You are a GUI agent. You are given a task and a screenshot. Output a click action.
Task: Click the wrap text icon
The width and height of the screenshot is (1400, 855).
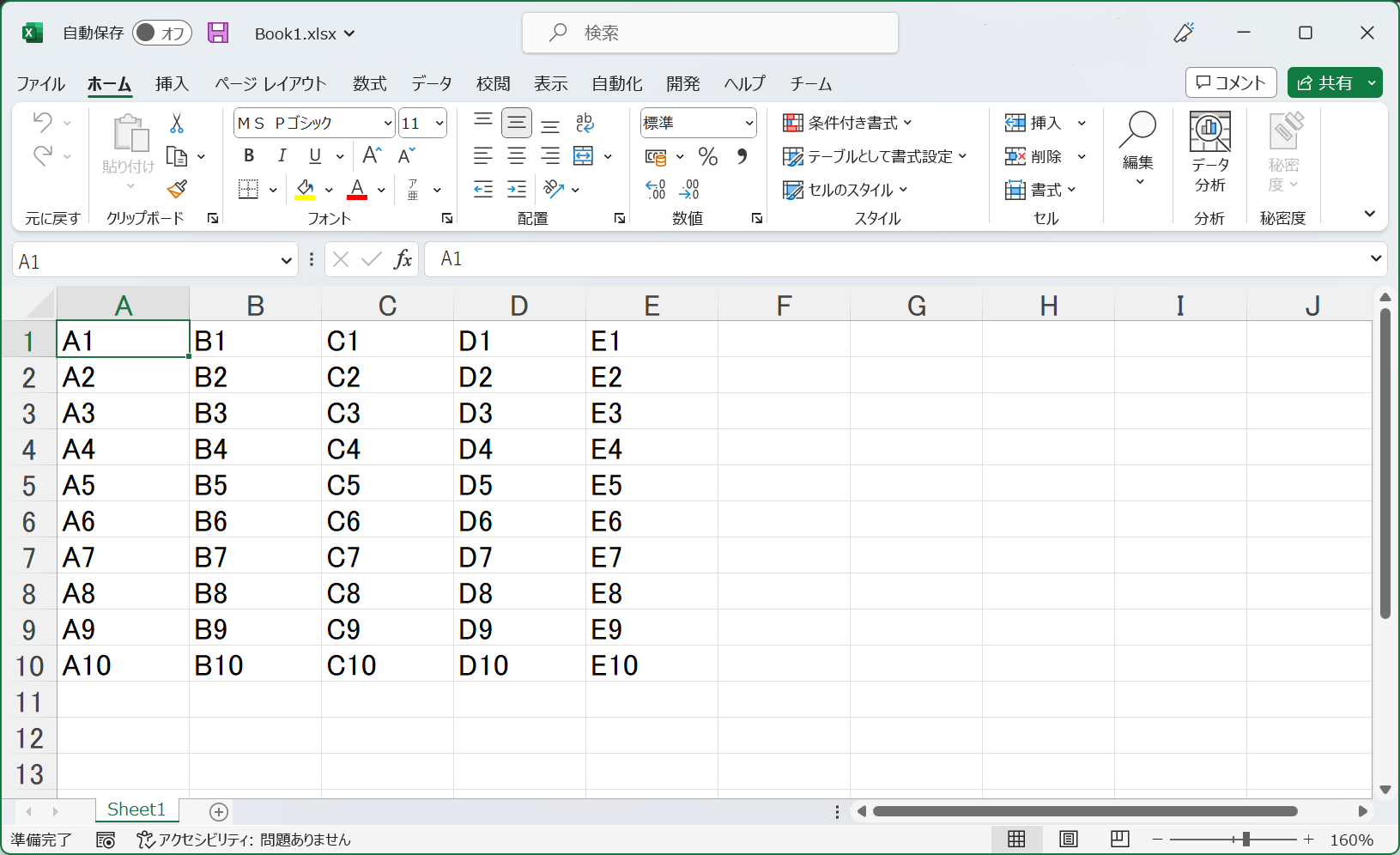click(585, 123)
